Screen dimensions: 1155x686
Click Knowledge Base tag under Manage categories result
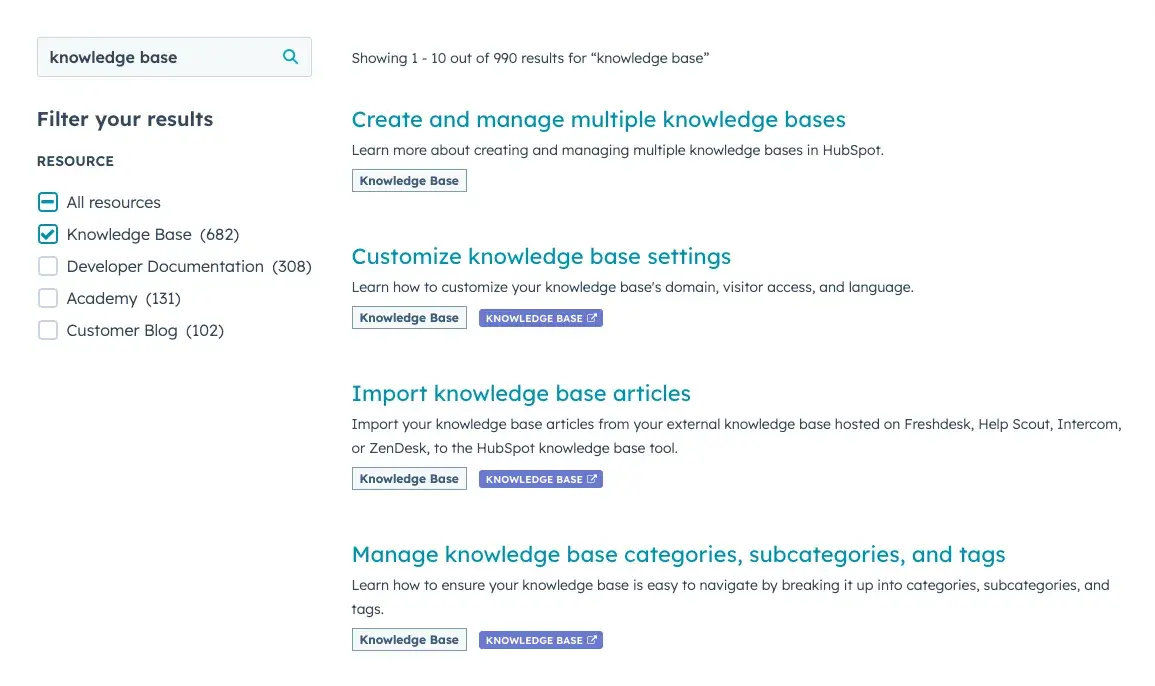(409, 639)
